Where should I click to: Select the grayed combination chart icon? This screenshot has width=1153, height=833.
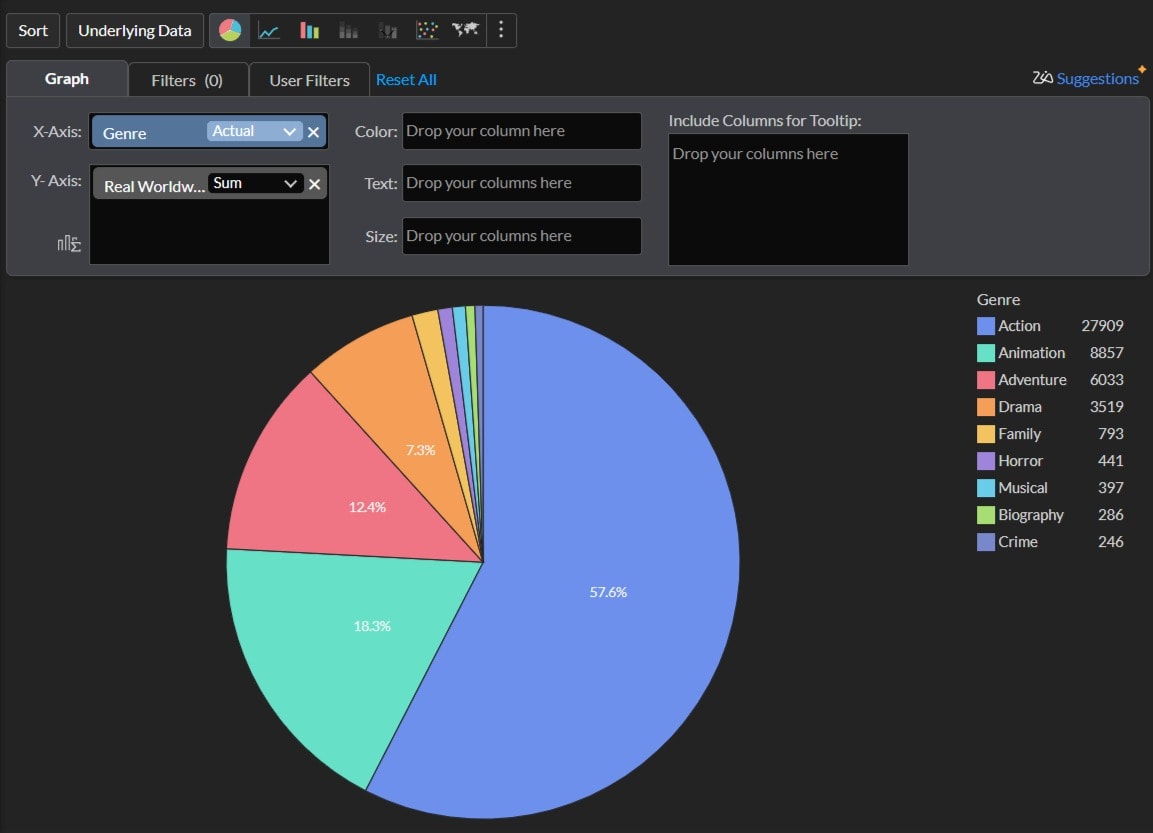coord(388,31)
